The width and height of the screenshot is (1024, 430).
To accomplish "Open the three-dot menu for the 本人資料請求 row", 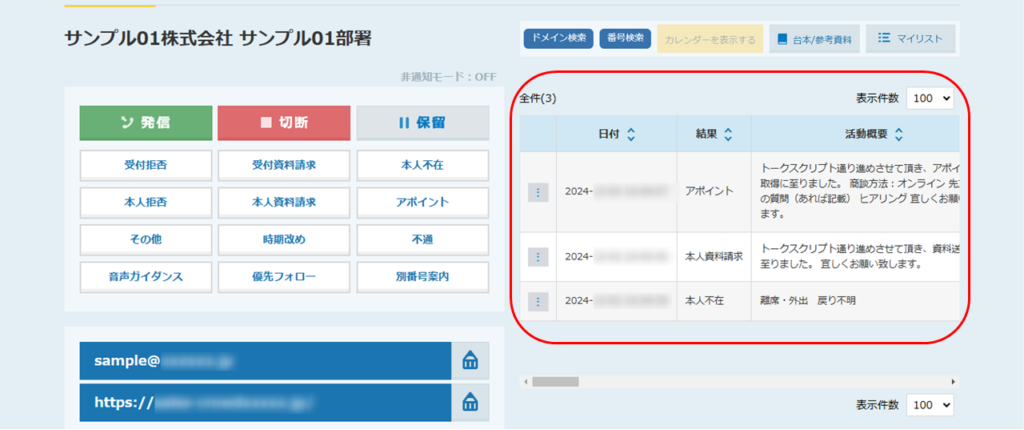I will click(538, 257).
